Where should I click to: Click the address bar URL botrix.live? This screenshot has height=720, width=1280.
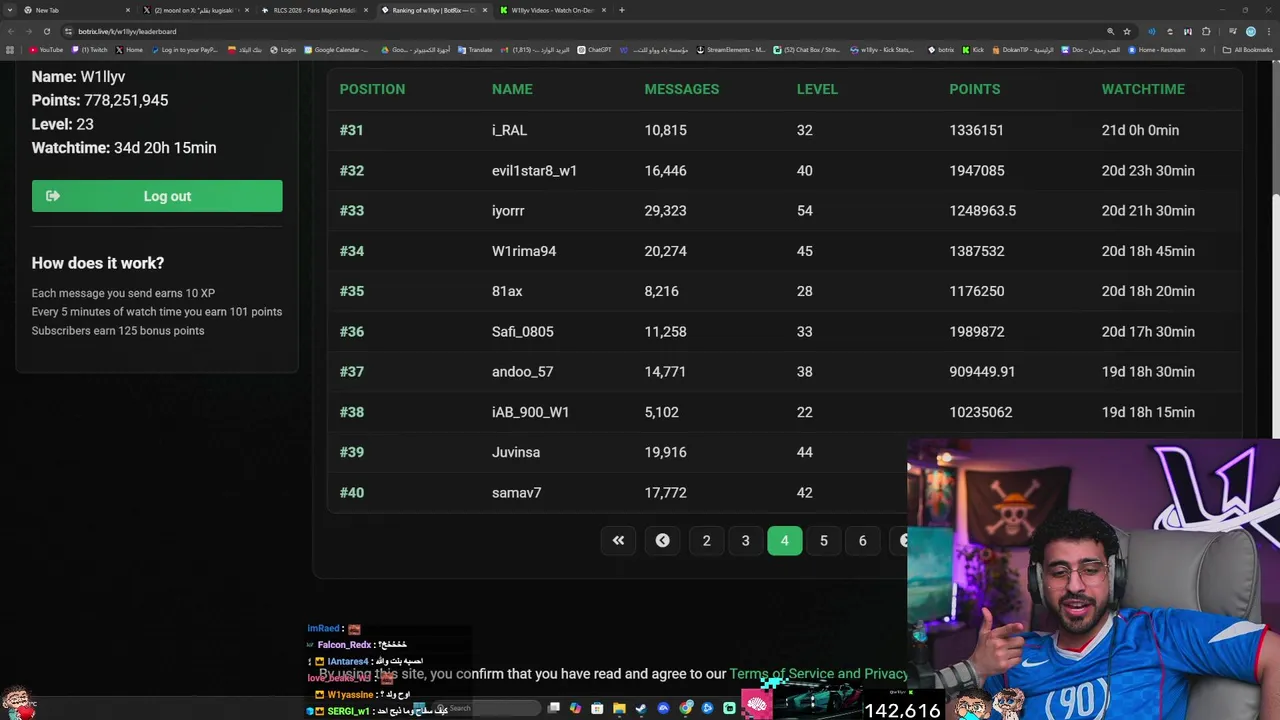(127, 31)
